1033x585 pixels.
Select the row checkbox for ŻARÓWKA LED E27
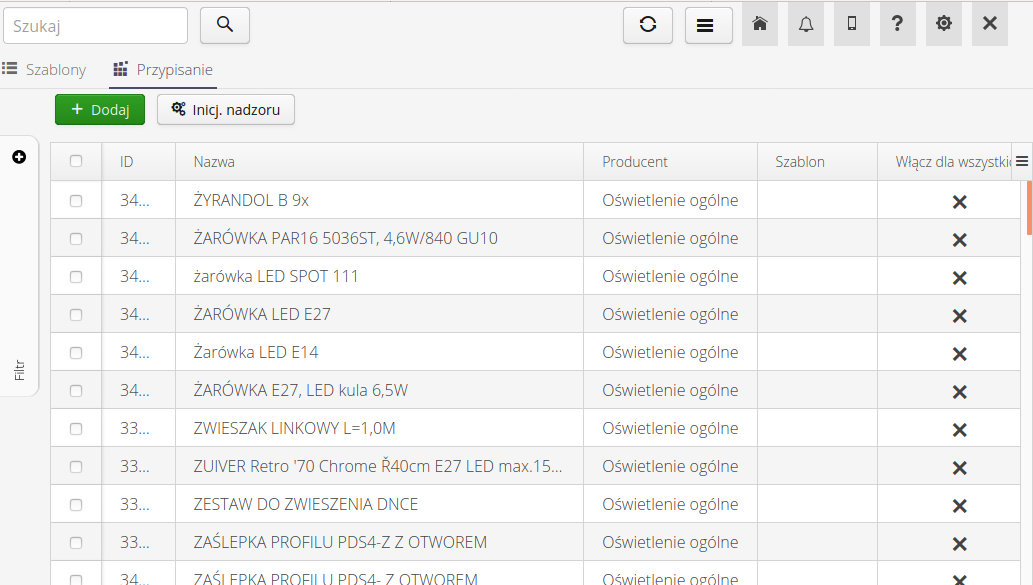tap(76, 314)
